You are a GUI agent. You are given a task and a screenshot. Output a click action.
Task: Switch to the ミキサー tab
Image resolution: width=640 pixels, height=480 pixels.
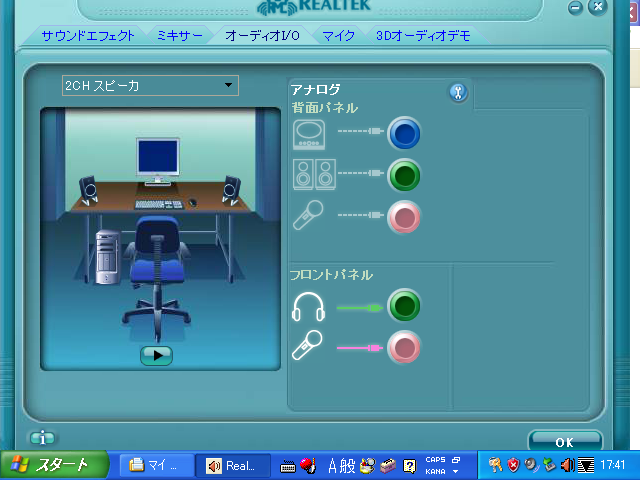[x=180, y=36]
